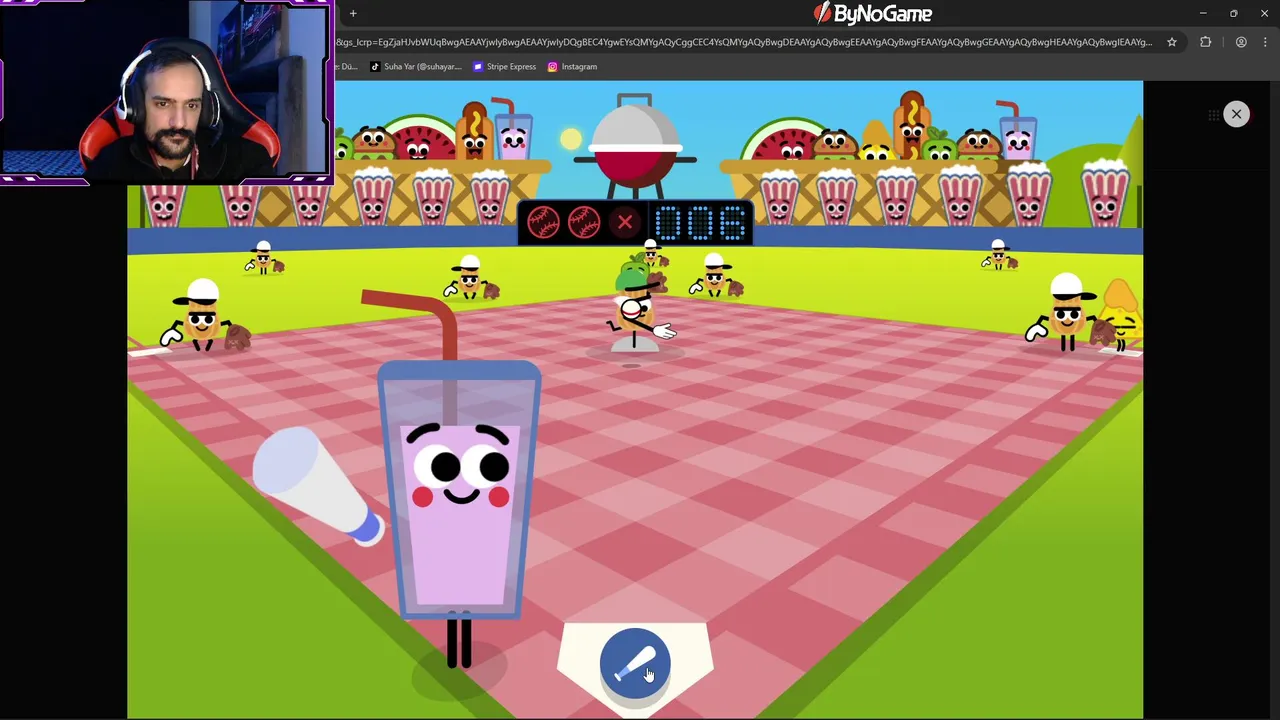The height and width of the screenshot is (720, 1280).
Task: Swing the bat with the blue button
Action: (x=635, y=662)
